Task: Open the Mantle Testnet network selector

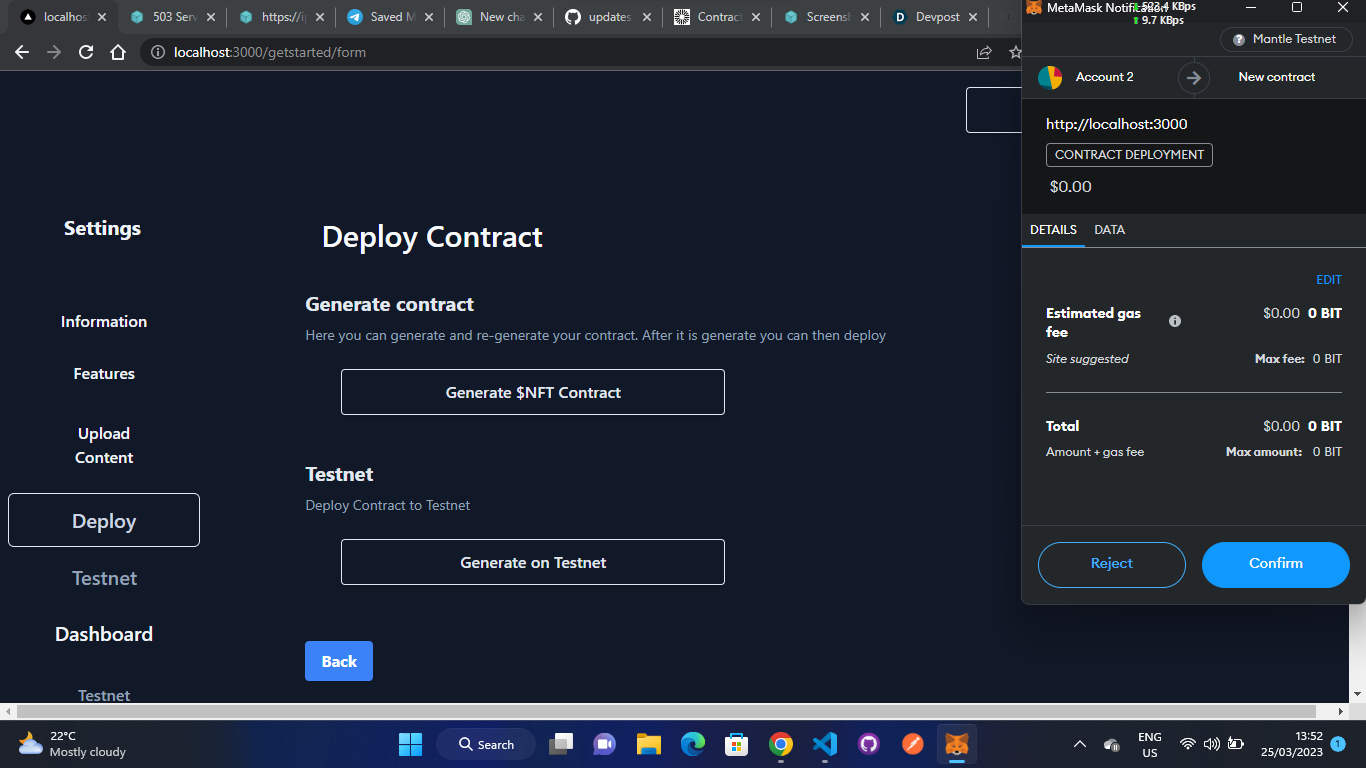Action: (x=1286, y=39)
